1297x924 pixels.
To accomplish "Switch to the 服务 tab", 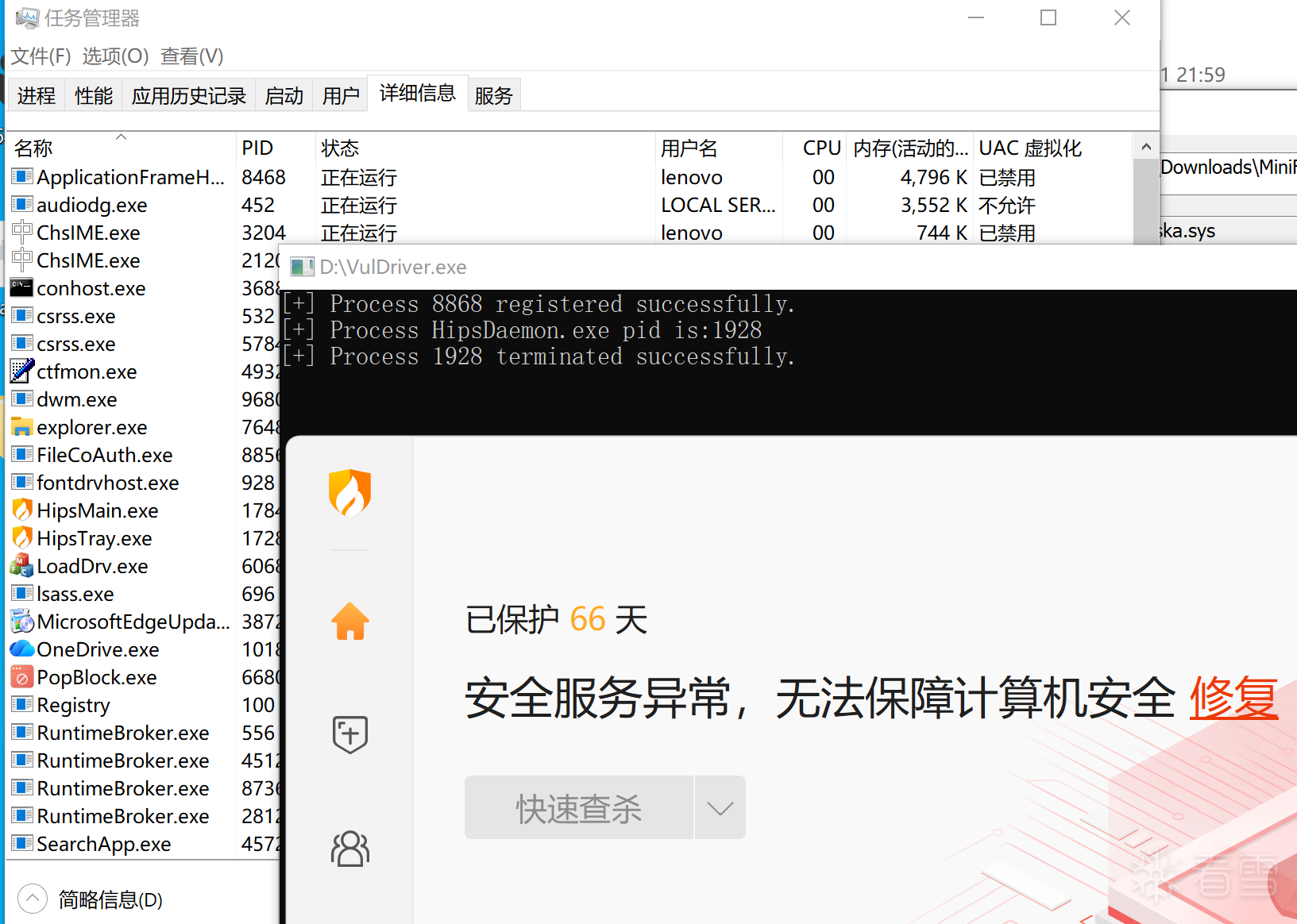I will [493, 94].
